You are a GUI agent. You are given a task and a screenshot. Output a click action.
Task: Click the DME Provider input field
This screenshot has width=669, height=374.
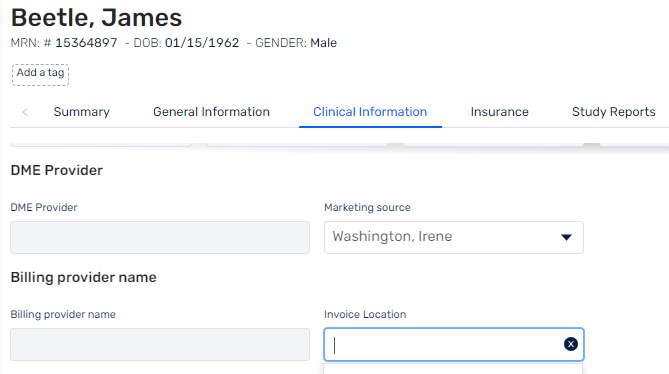click(160, 238)
